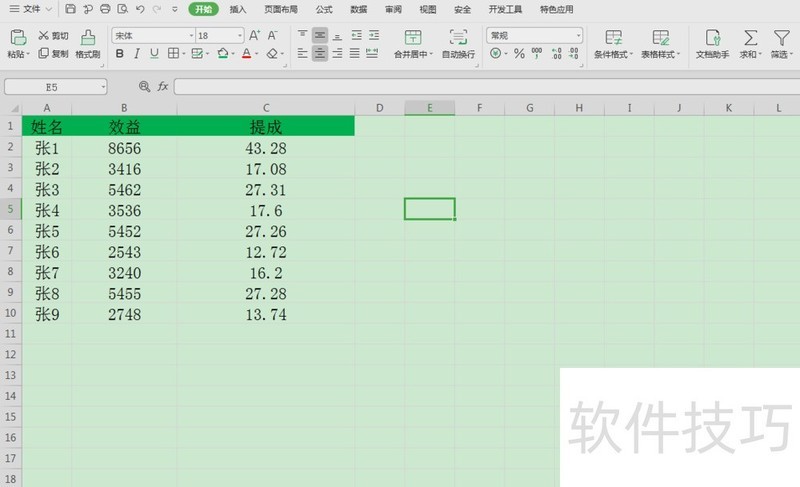Screen dimensions: 800x487
Task: Click the Filter (筛选) funnel icon
Action: coord(781,38)
